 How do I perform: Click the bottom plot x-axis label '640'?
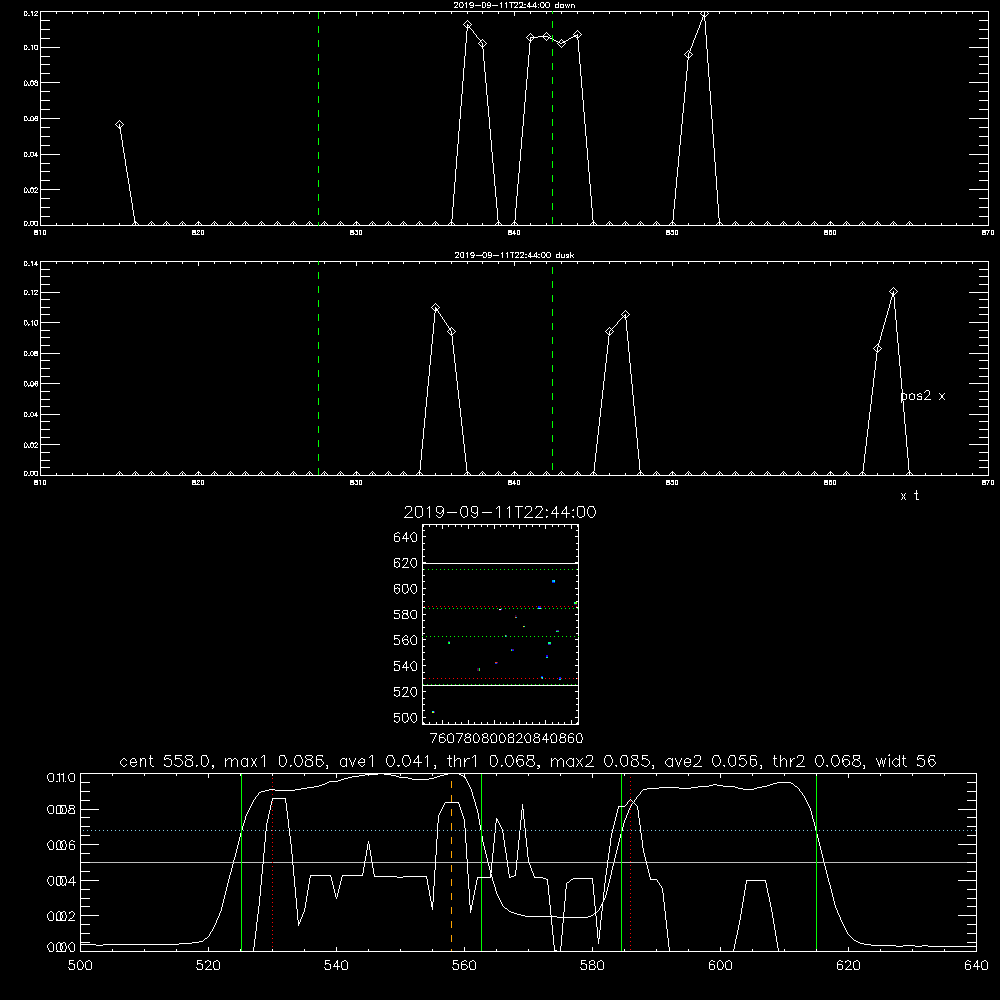(976, 966)
